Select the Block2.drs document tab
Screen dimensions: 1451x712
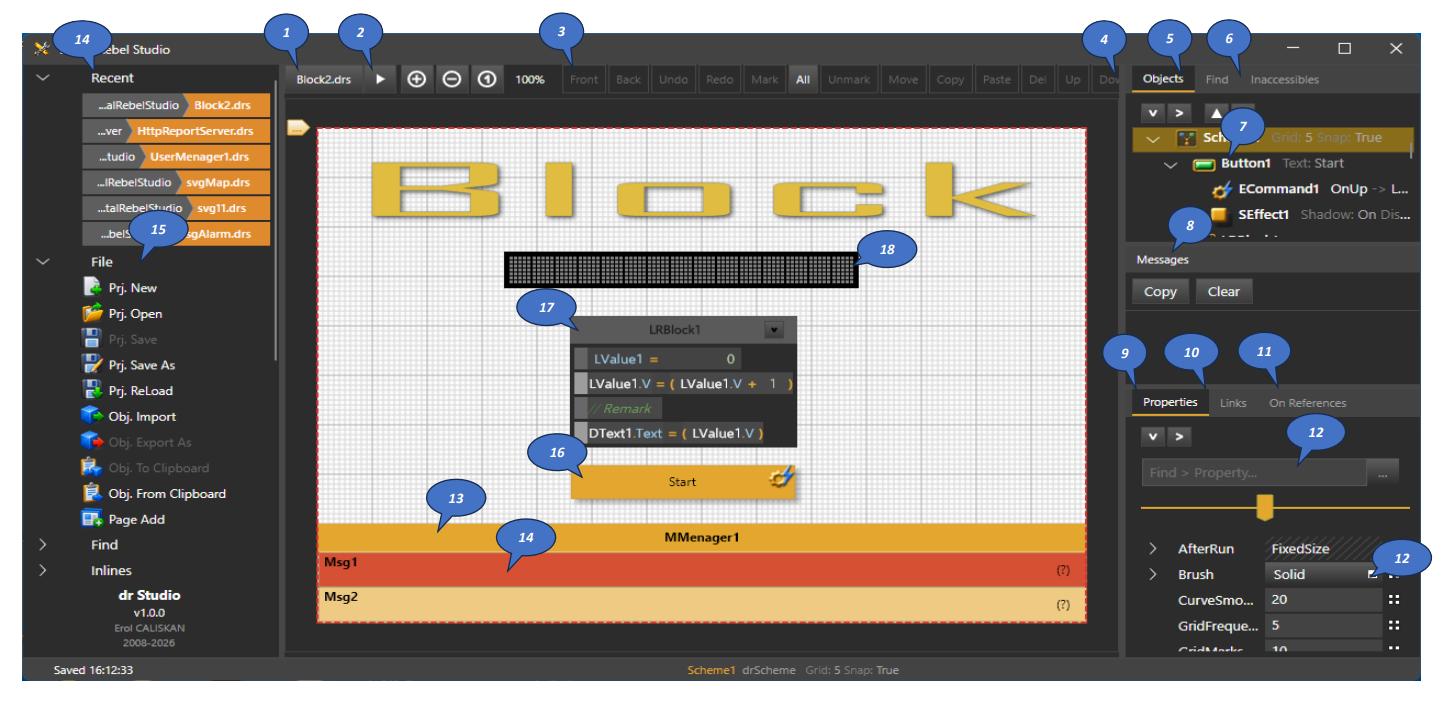324,79
